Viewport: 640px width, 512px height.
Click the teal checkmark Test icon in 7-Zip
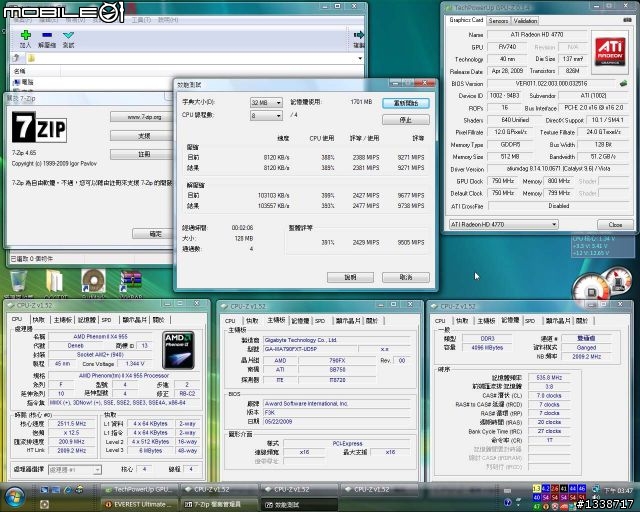(x=68, y=35)
